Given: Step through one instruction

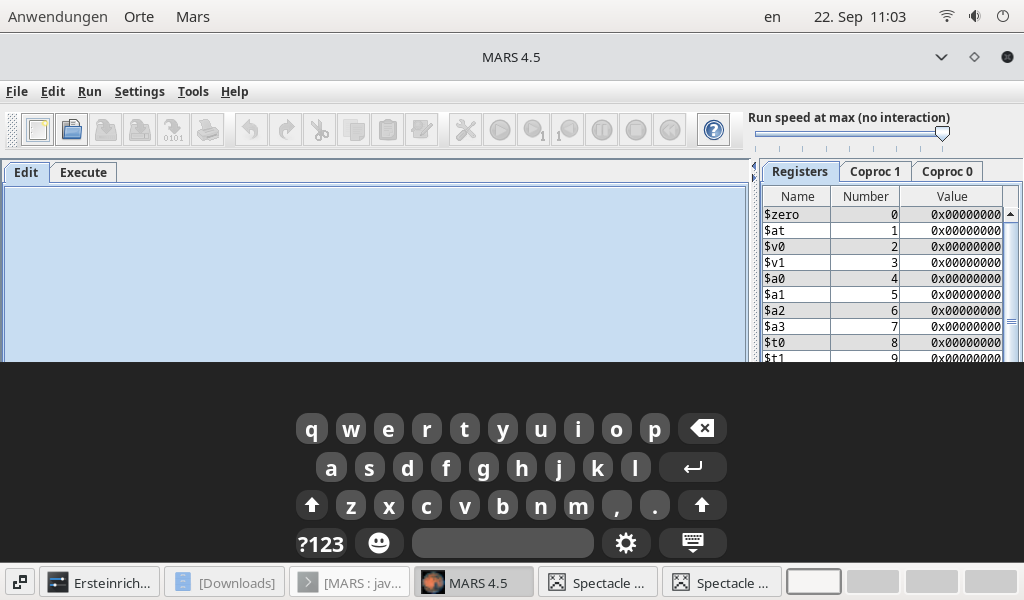Looking at the screenshot, I should tap(533, 129).
